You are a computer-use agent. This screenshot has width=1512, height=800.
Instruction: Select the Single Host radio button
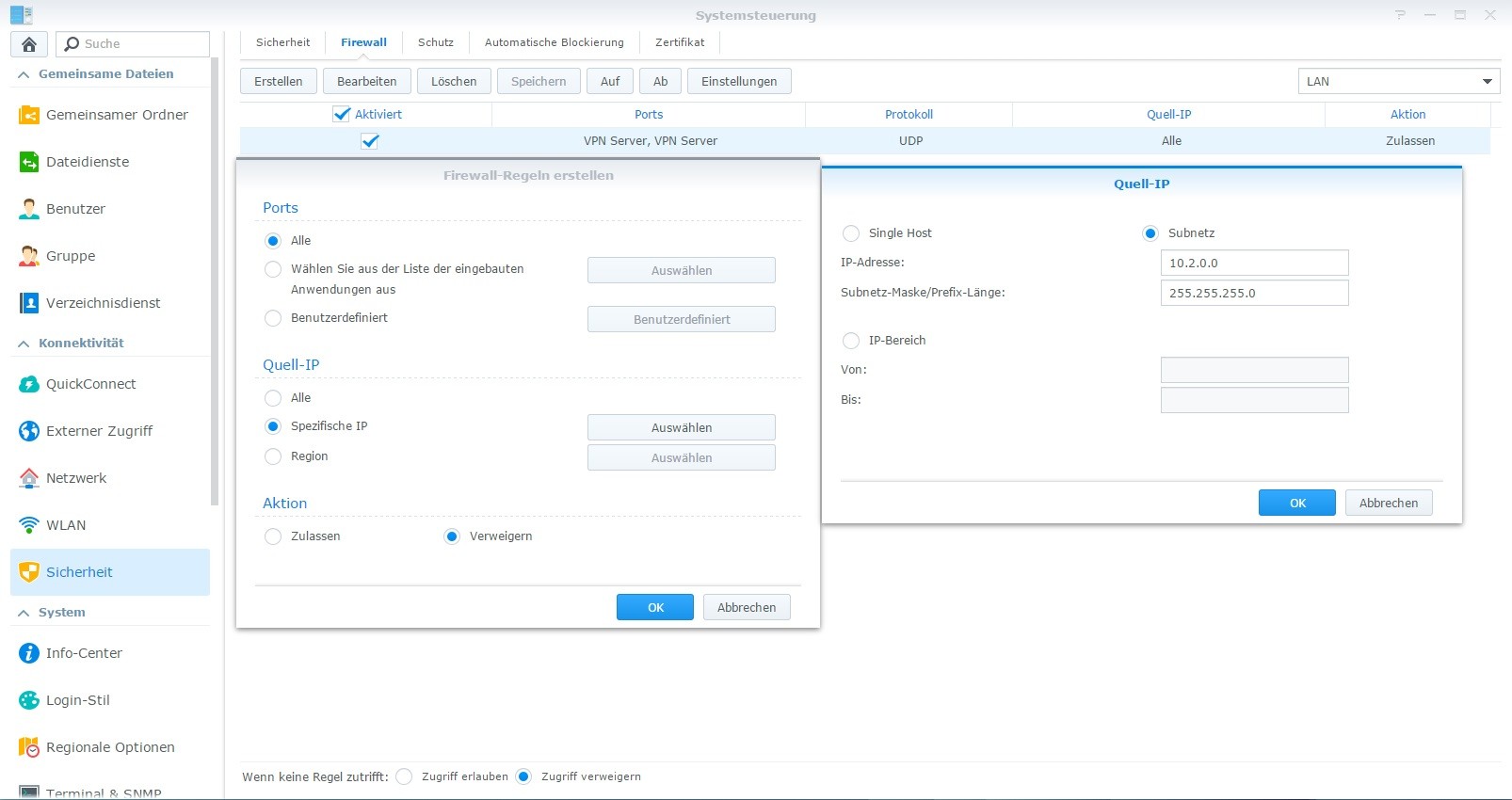[851, 233]
